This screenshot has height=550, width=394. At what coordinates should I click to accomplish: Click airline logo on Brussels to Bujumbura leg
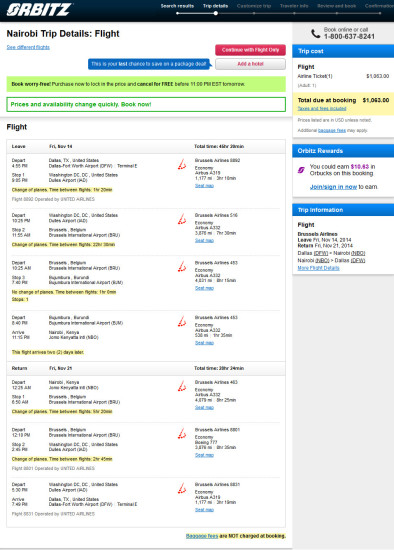pos(182,267)
